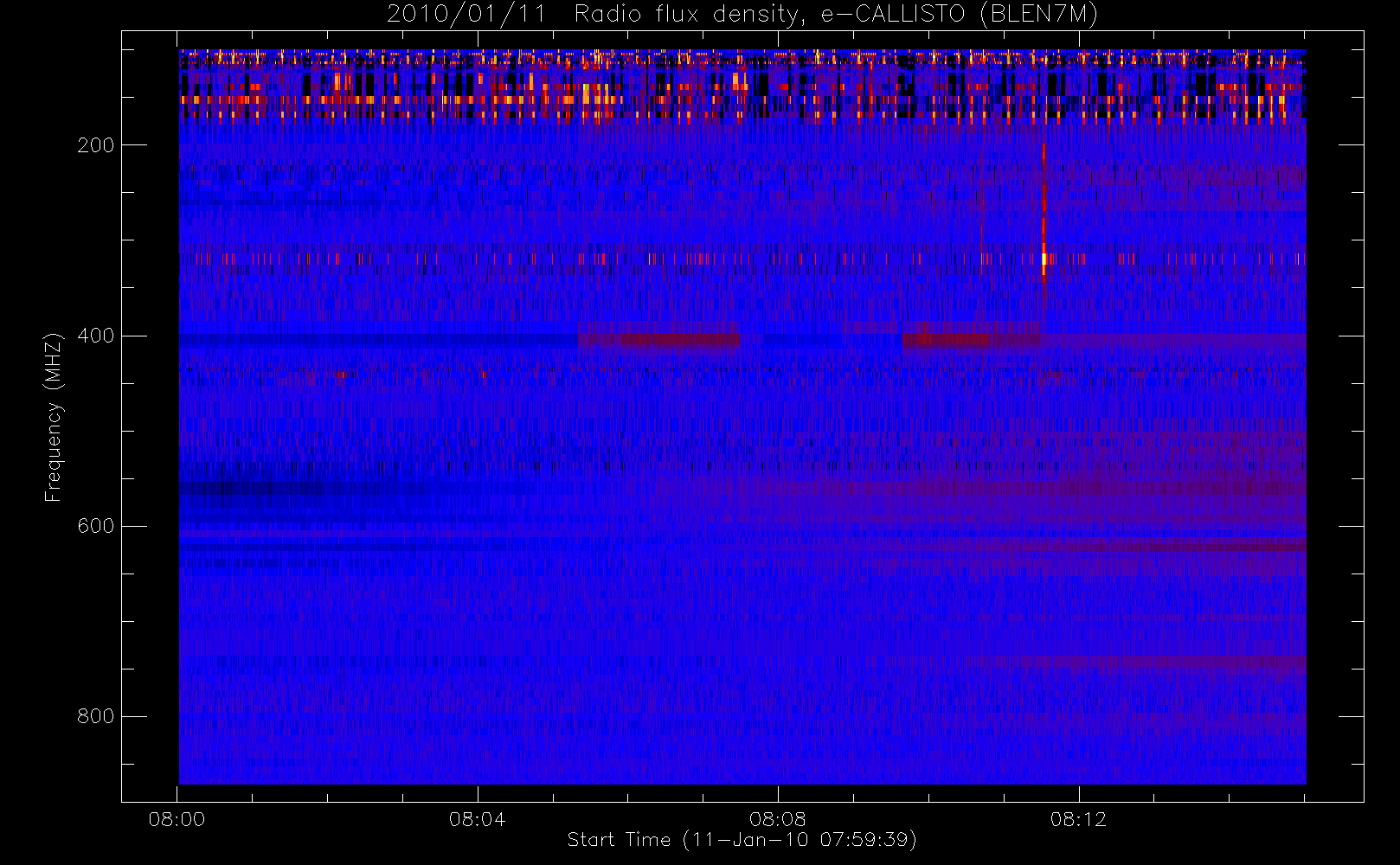The height and width of the screenshot is (865, 1400).
Task: Click the 08:00 time tick label
Action: pyautogui.click(x=177, y=819)
